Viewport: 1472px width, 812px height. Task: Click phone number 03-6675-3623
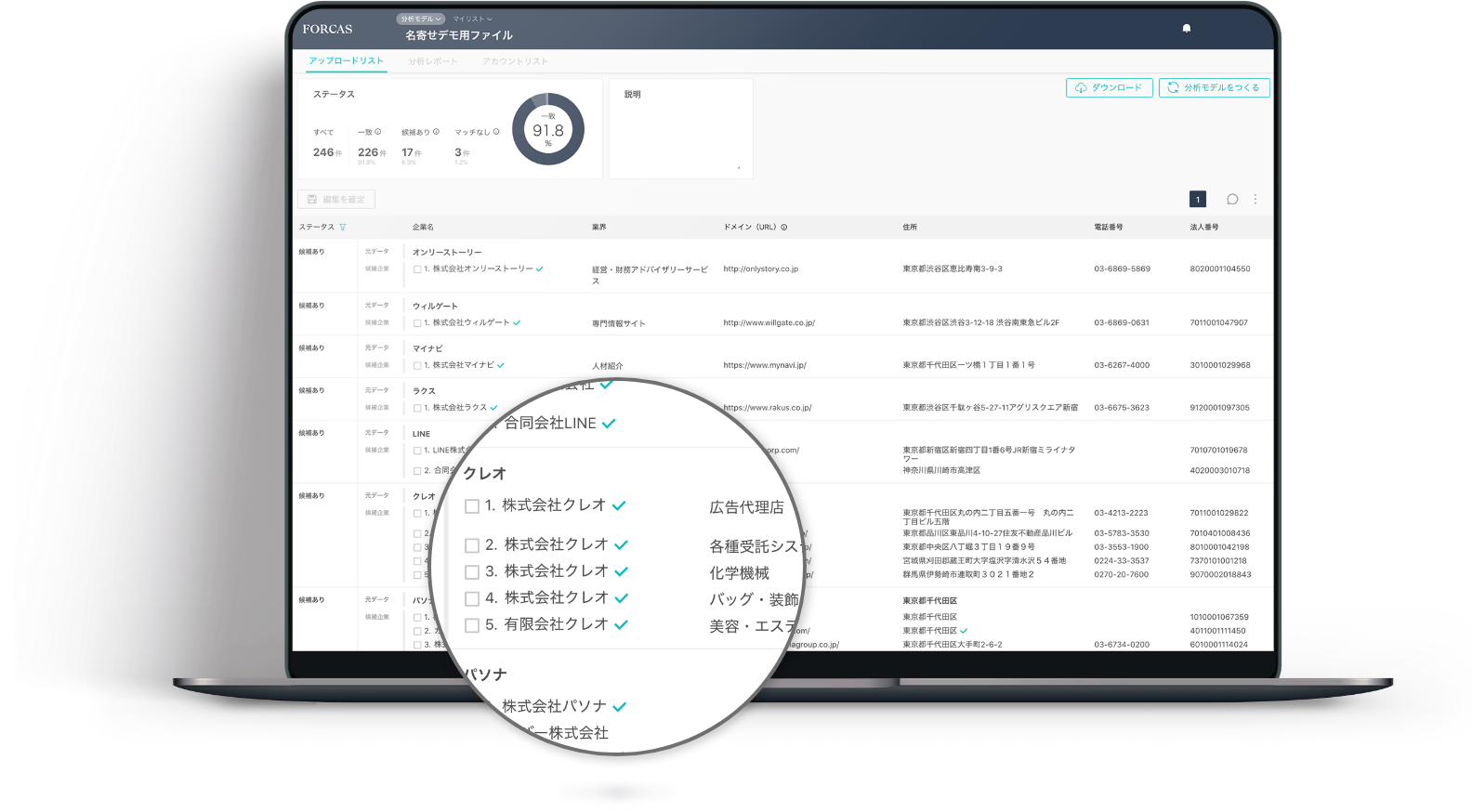point(1122,407)
